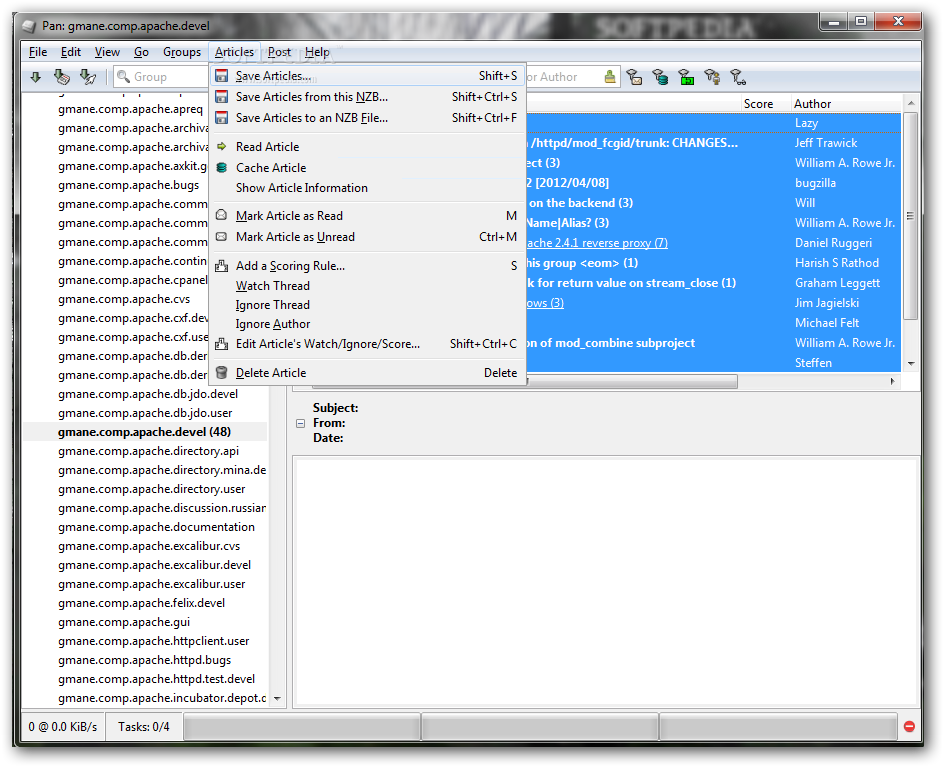
Task: Toggle Match Only Cached Articles filter
Action: click(x=660, y=77)
